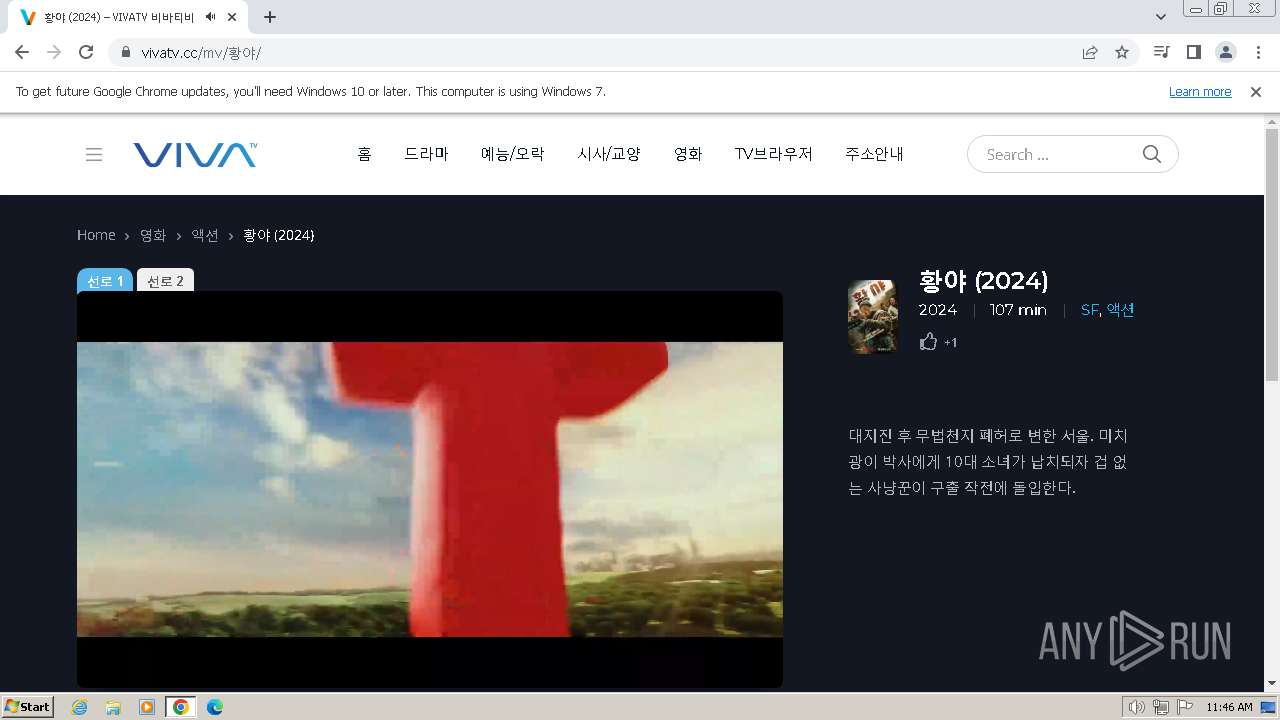Open the 액션 genre link beside SF
This screenshot has height=720, width=1280.
pos(1120,310)
